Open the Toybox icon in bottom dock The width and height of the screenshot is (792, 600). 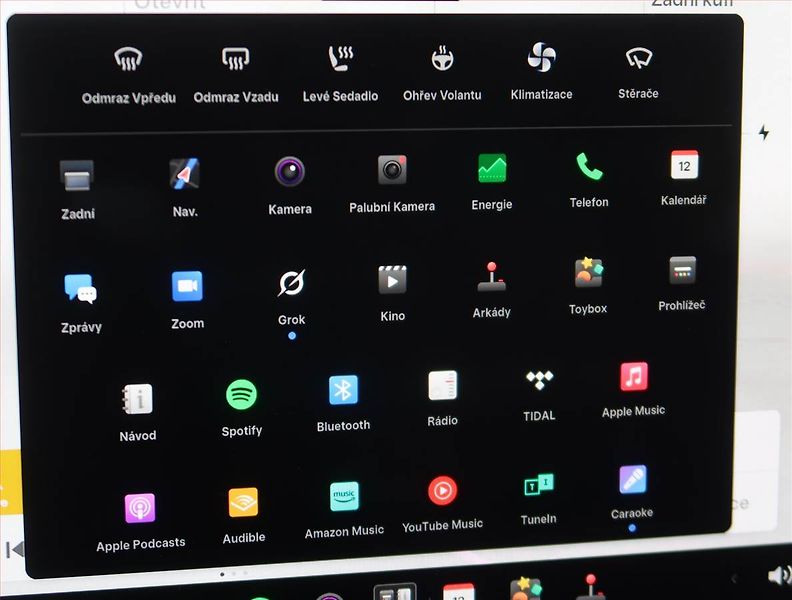(525, 589)
